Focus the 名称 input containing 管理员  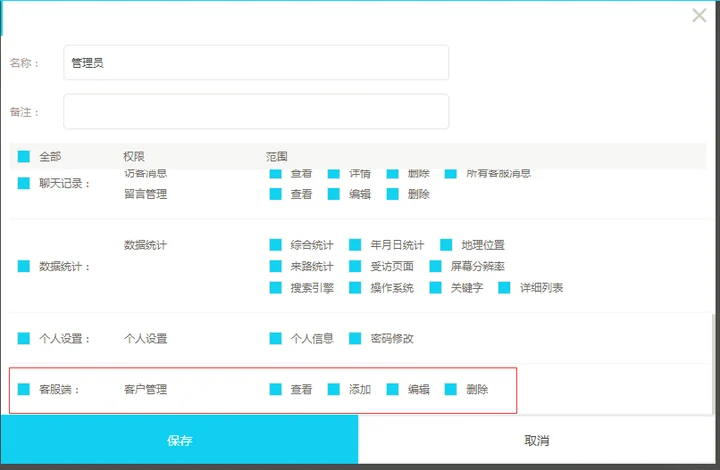pos(256,62)
